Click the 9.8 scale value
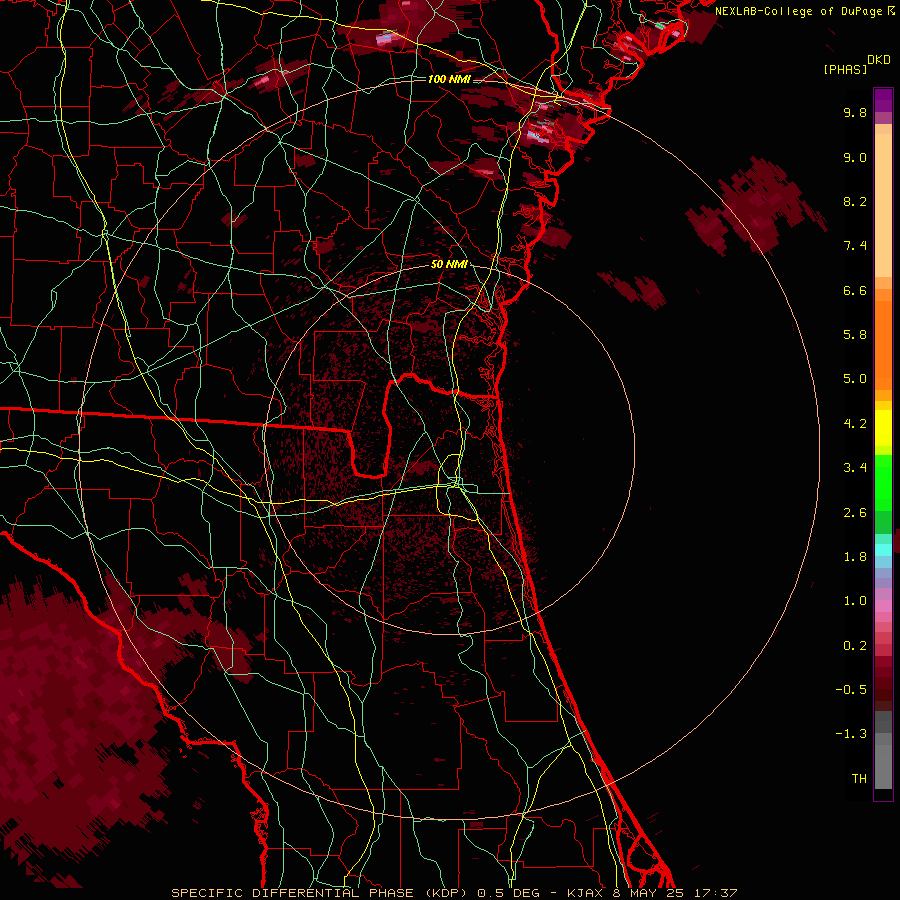Viewport: 900px width, 900px height. coord(855,112)
